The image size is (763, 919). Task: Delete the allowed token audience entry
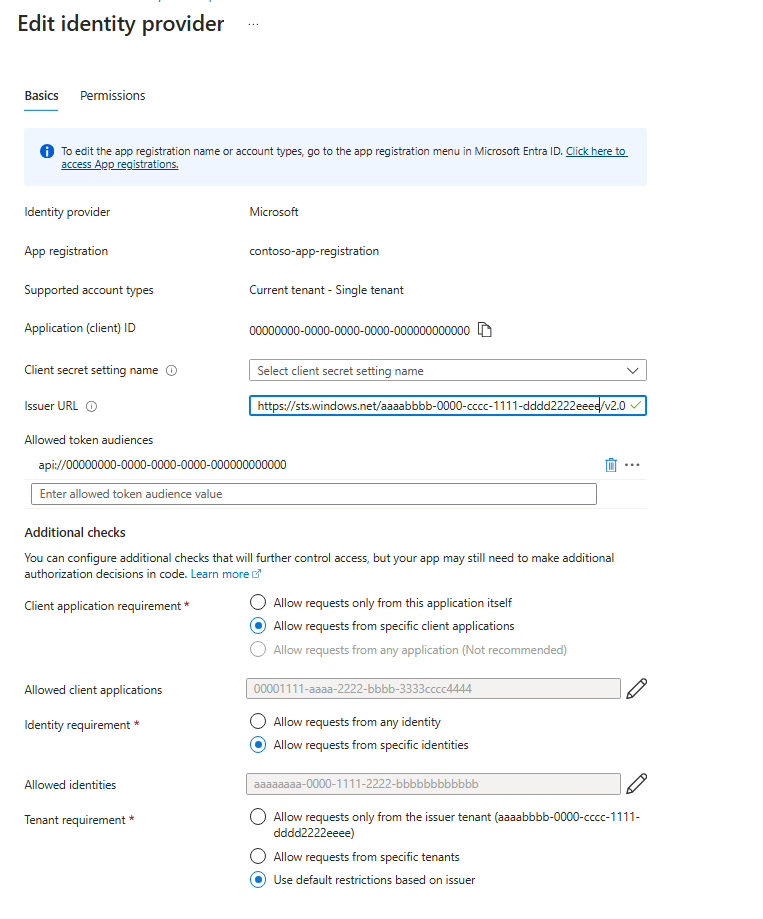tap(611, 465)
